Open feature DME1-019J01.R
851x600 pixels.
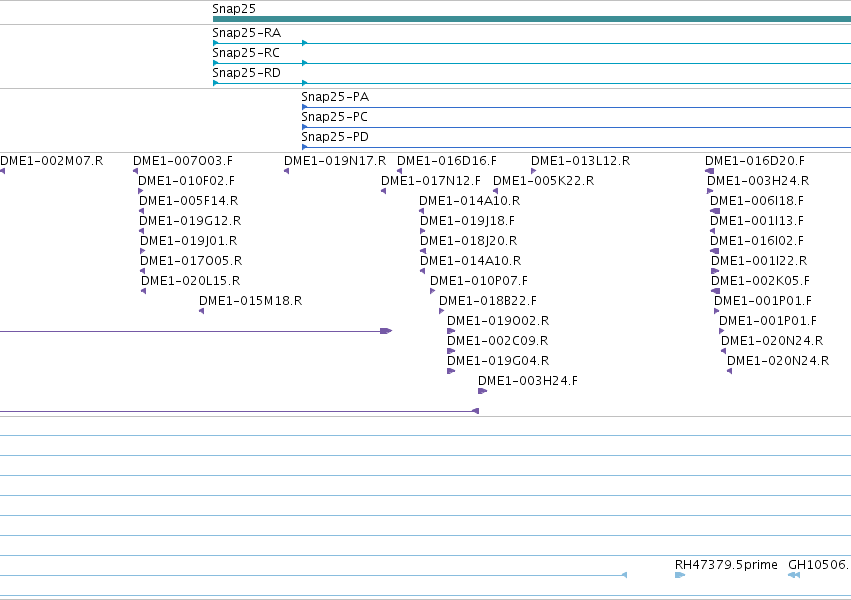click(188, 241)
